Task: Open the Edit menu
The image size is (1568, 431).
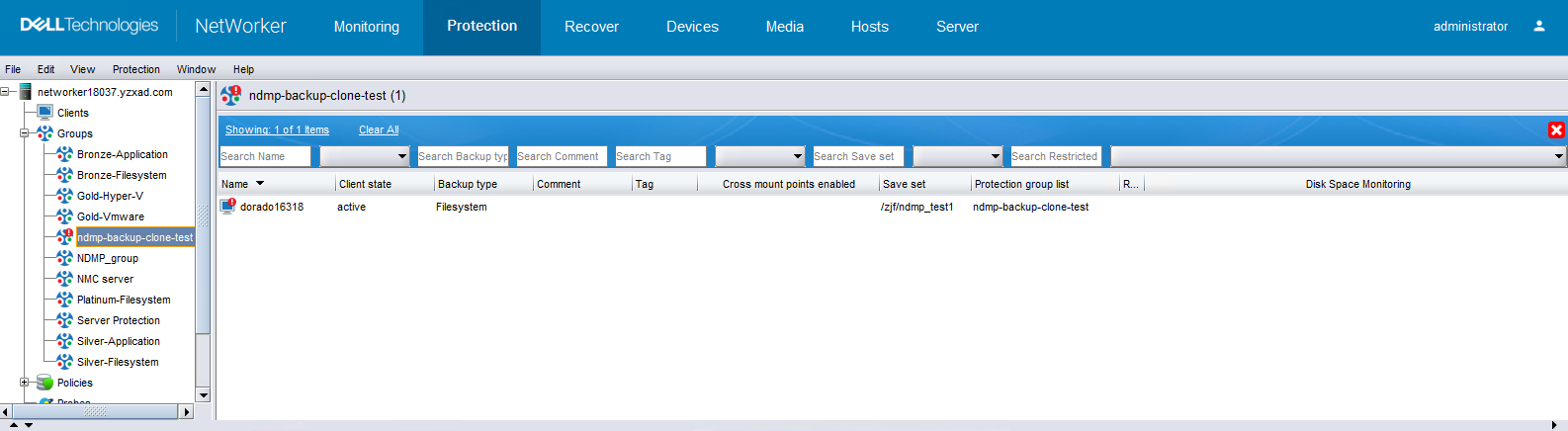Action: coord(45,69)
